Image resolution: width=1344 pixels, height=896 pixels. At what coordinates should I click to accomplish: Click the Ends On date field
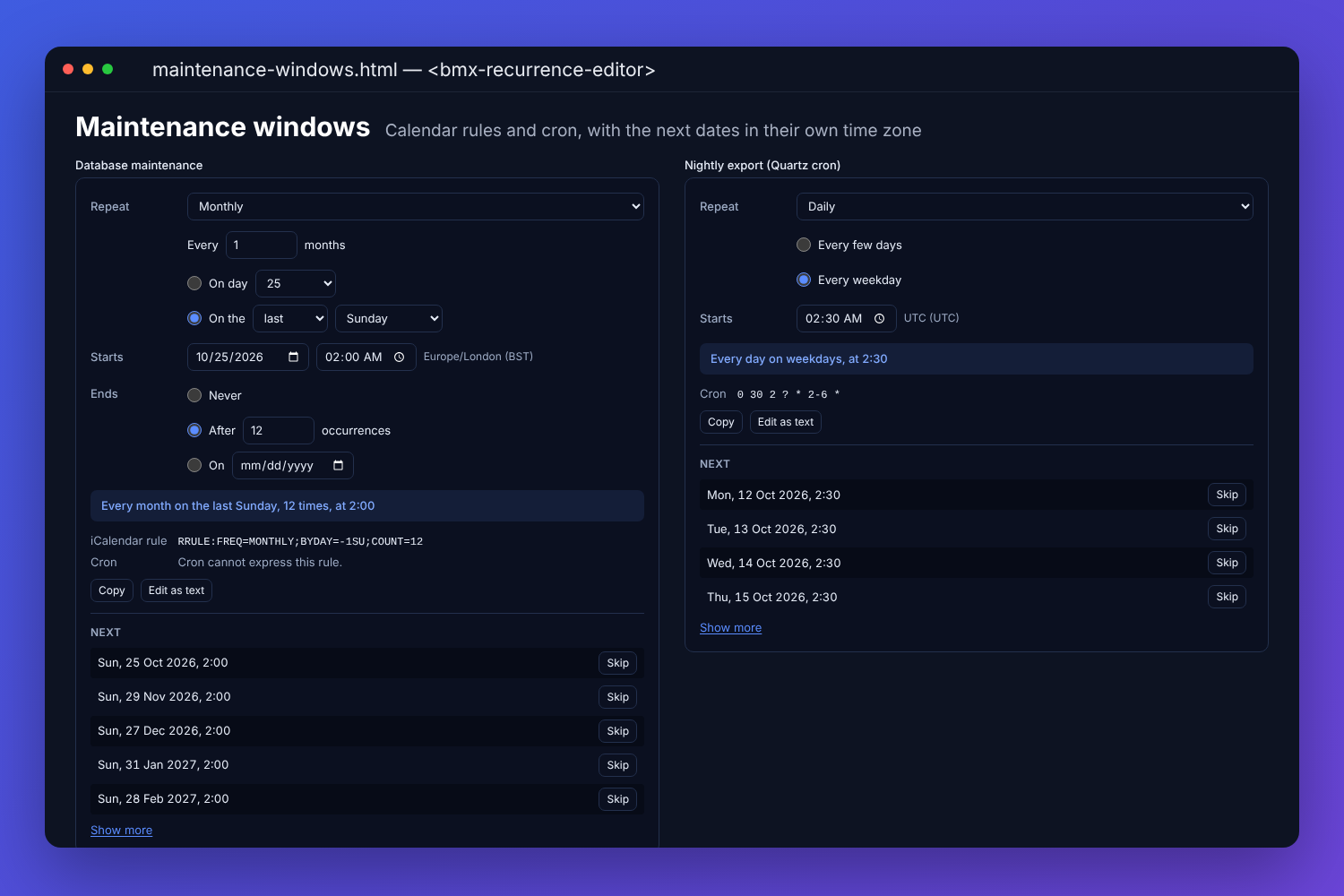tap(293, 465)
